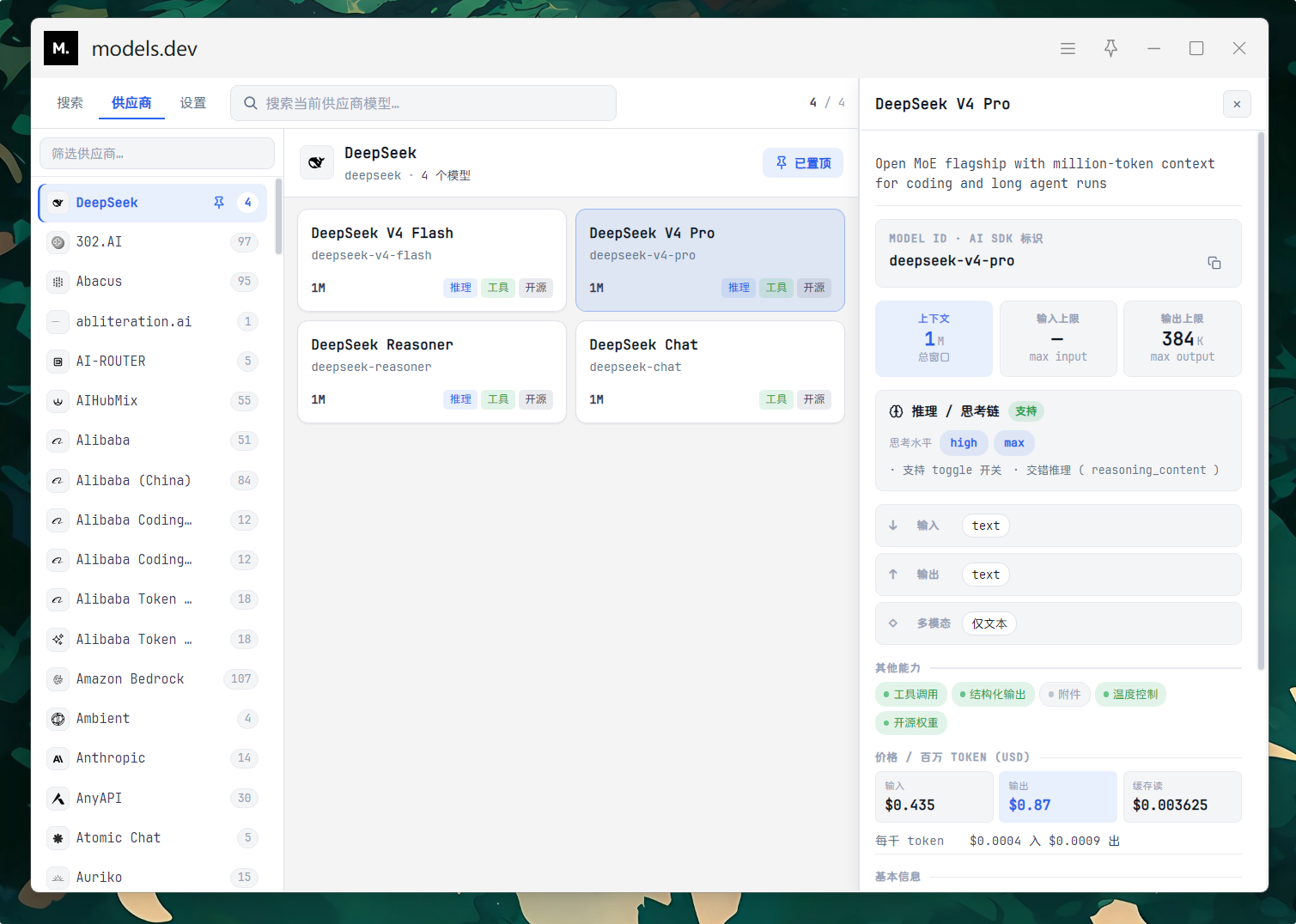Click the 仅文本 multimodal chip
Screen dimensions: 1296x924
[989, 623]
